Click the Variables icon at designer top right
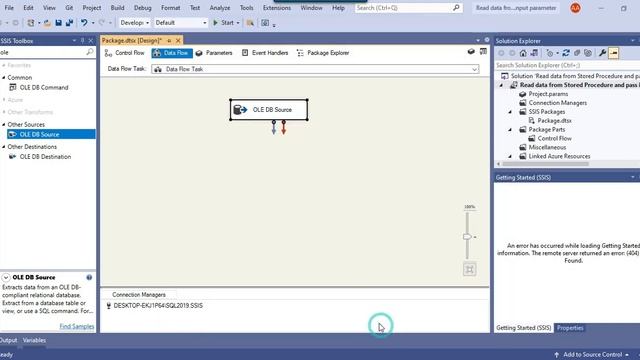The height and width of the screenshot is (360, 640). [x=471, y=51]
